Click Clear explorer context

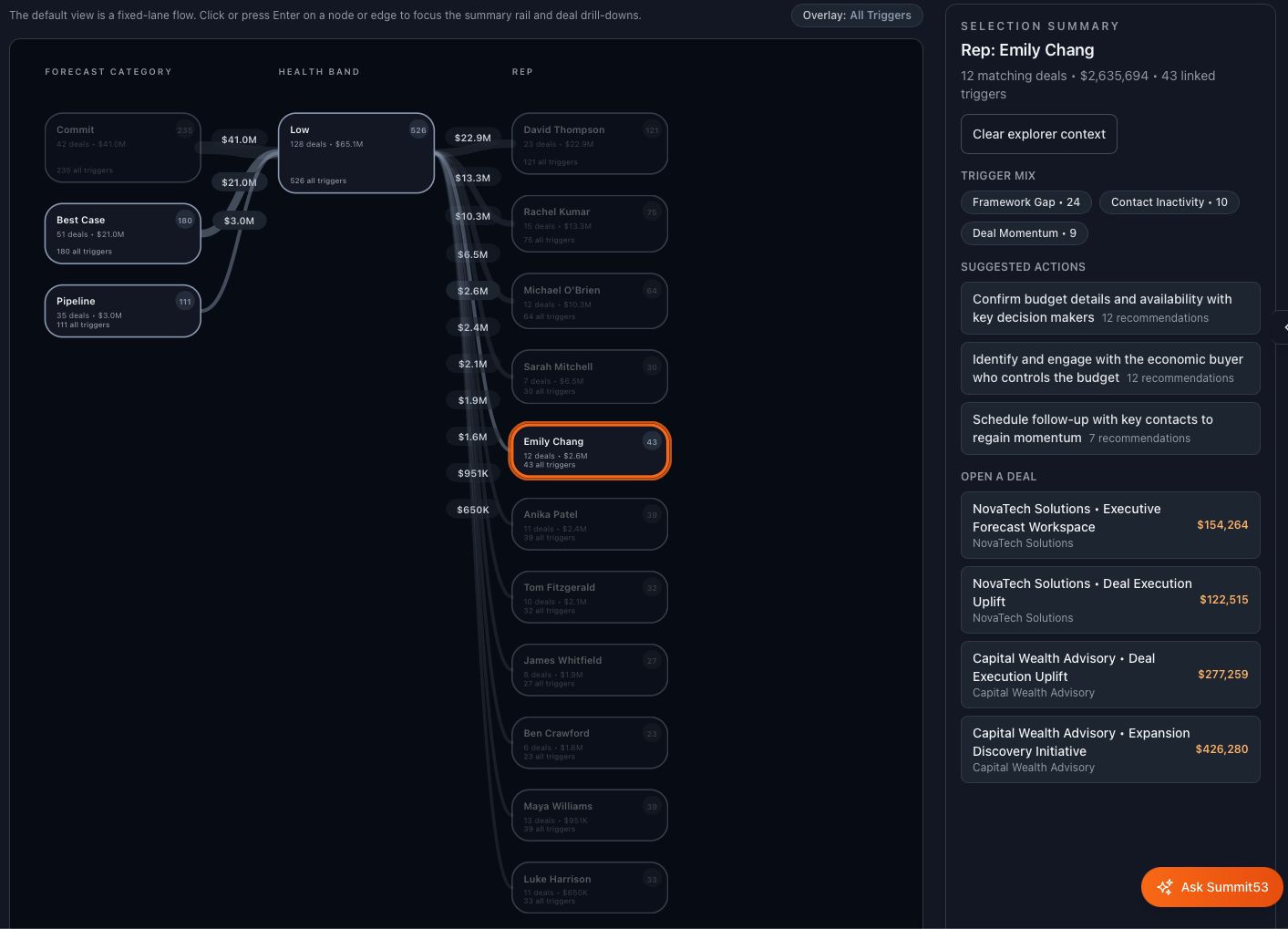tap(1038, 134)
